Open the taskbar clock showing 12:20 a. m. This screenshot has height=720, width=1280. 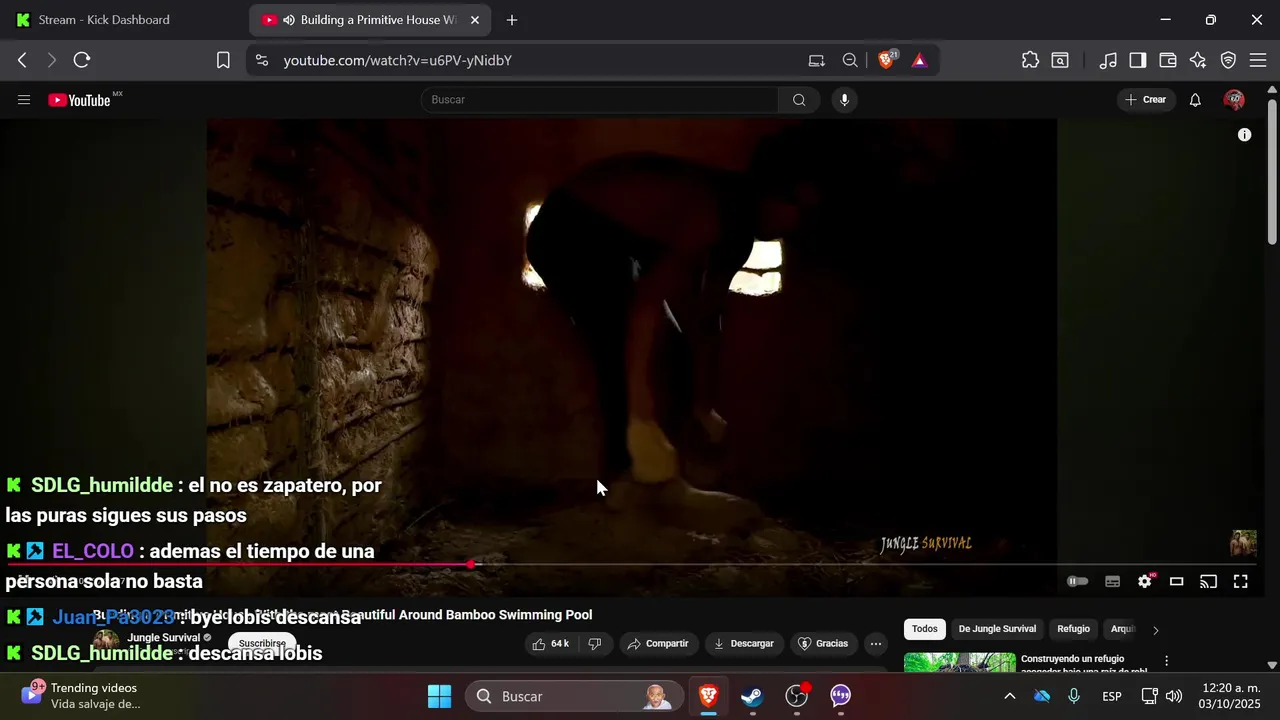pos(1231,696)
